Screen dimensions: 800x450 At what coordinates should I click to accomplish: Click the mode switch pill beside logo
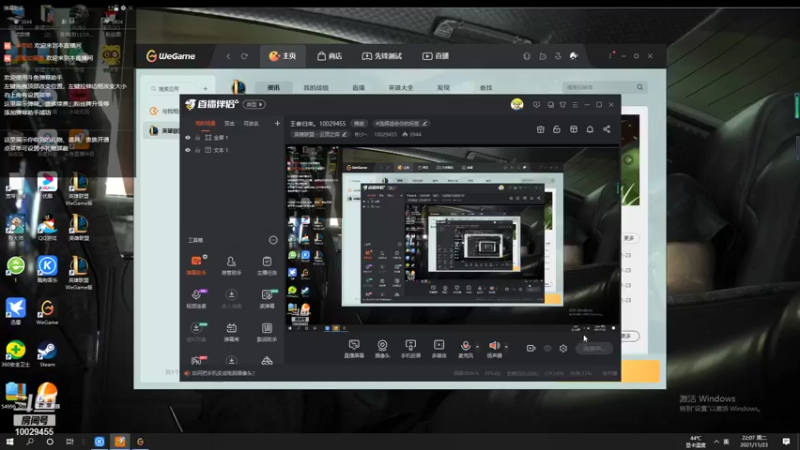(x=254, y=105)
